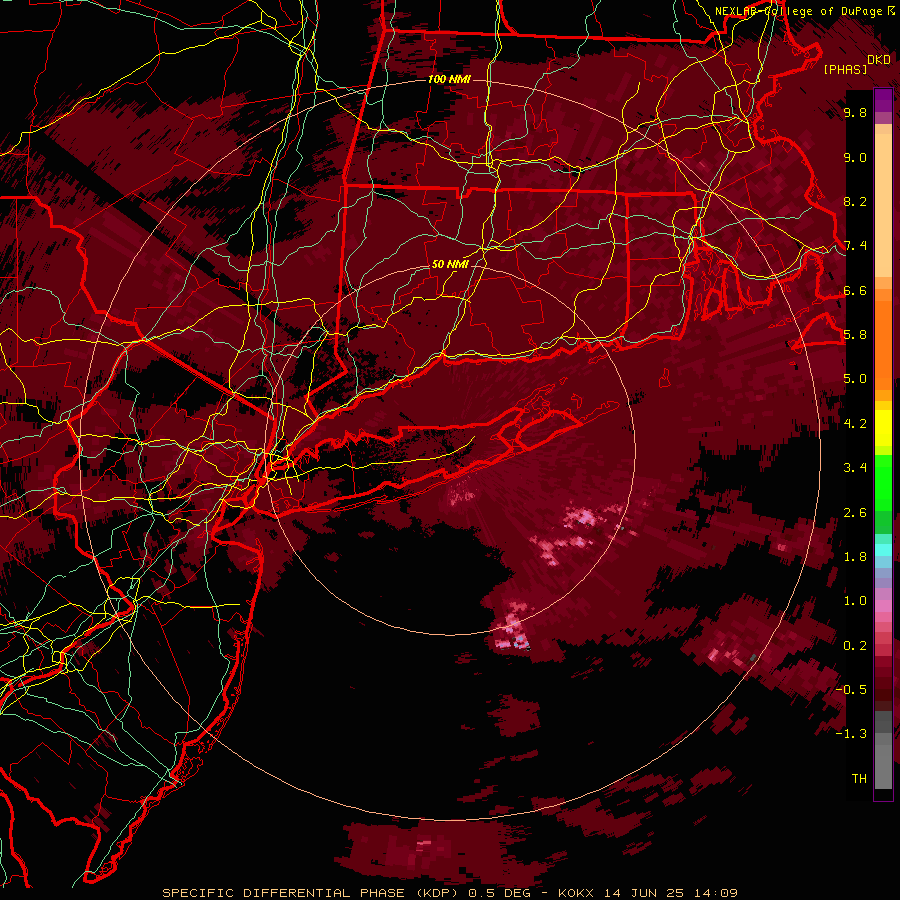Click the -0.5 value on the color scale

(x=851, y=689)
